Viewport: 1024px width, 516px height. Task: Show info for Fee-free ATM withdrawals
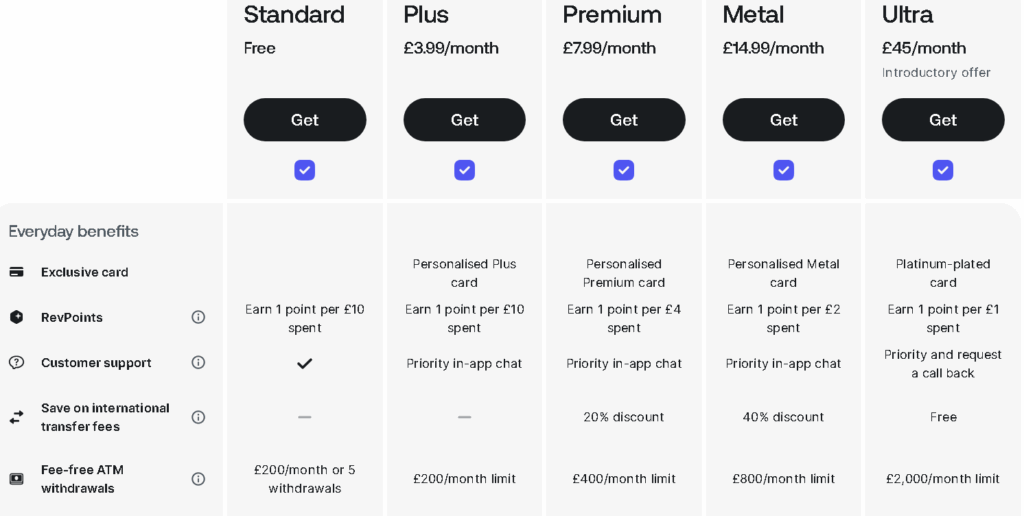coord(198,479)
